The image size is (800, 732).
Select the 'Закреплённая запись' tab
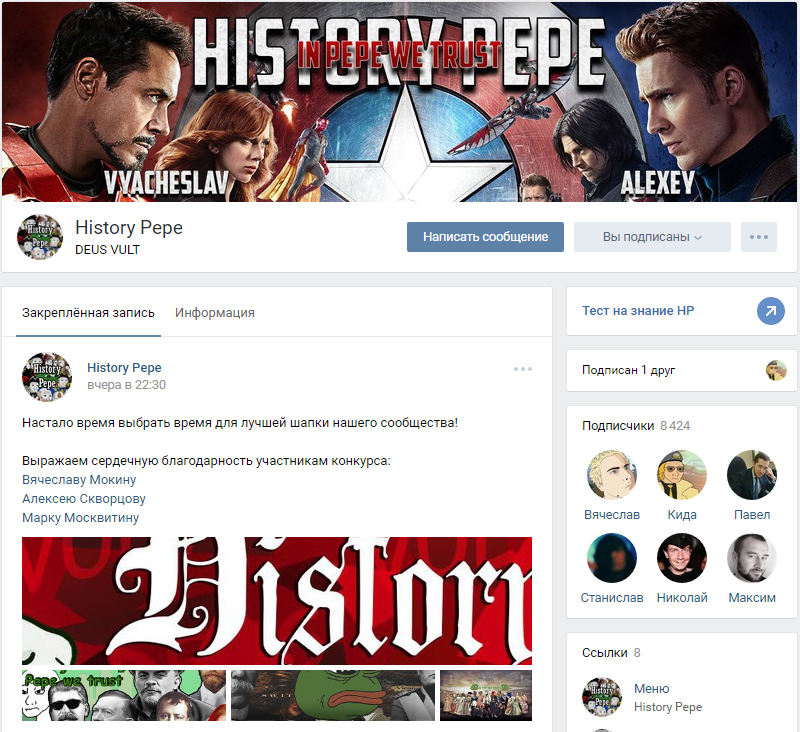tap(88, 313)
